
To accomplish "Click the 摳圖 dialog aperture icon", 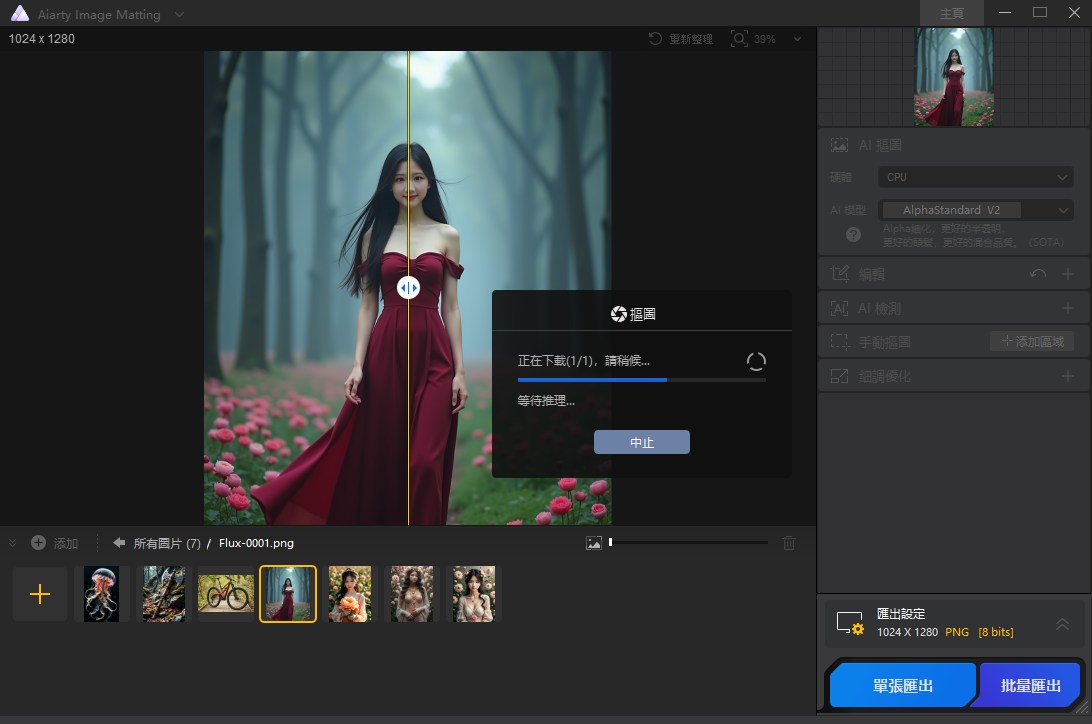I will pos(618,314).
